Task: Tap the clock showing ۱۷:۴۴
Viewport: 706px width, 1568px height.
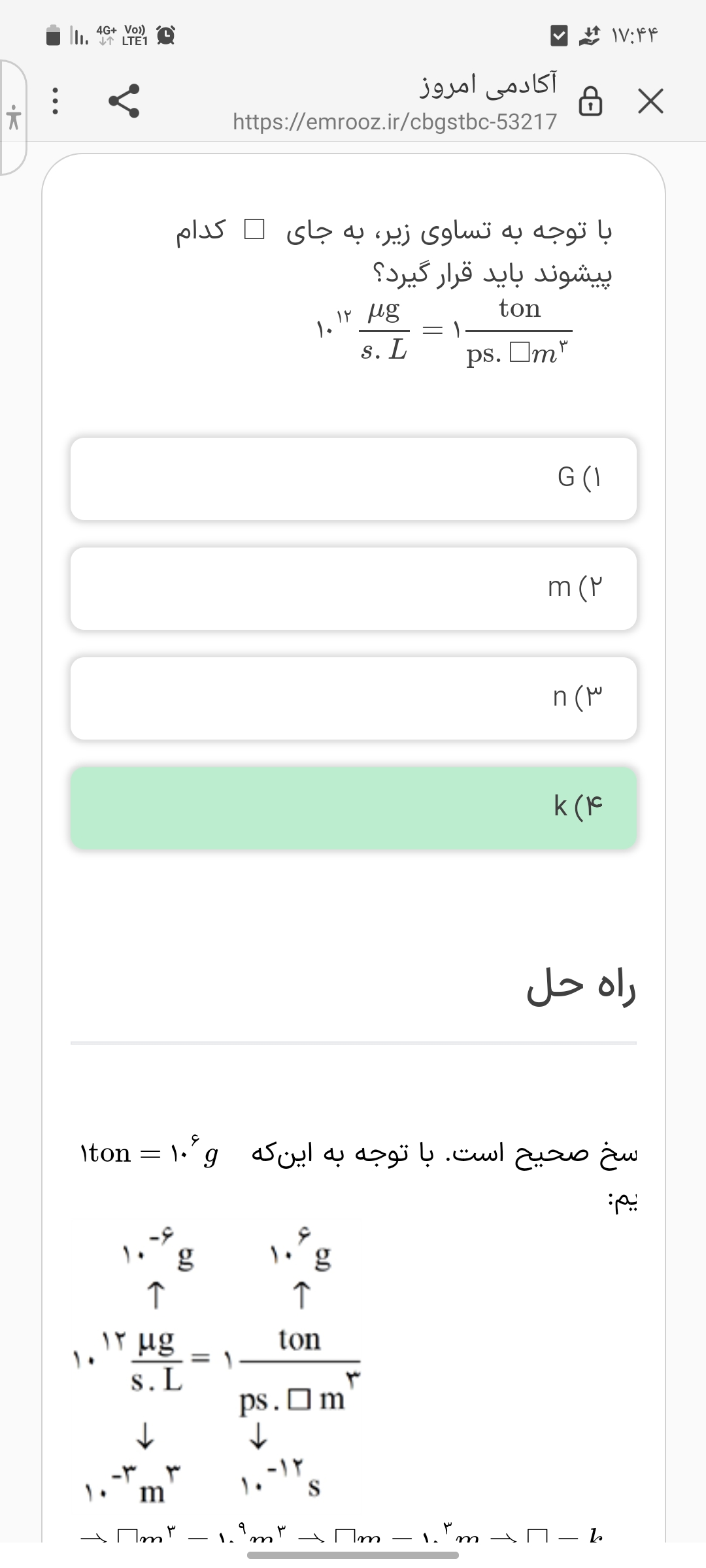Action: click(634, 35)
